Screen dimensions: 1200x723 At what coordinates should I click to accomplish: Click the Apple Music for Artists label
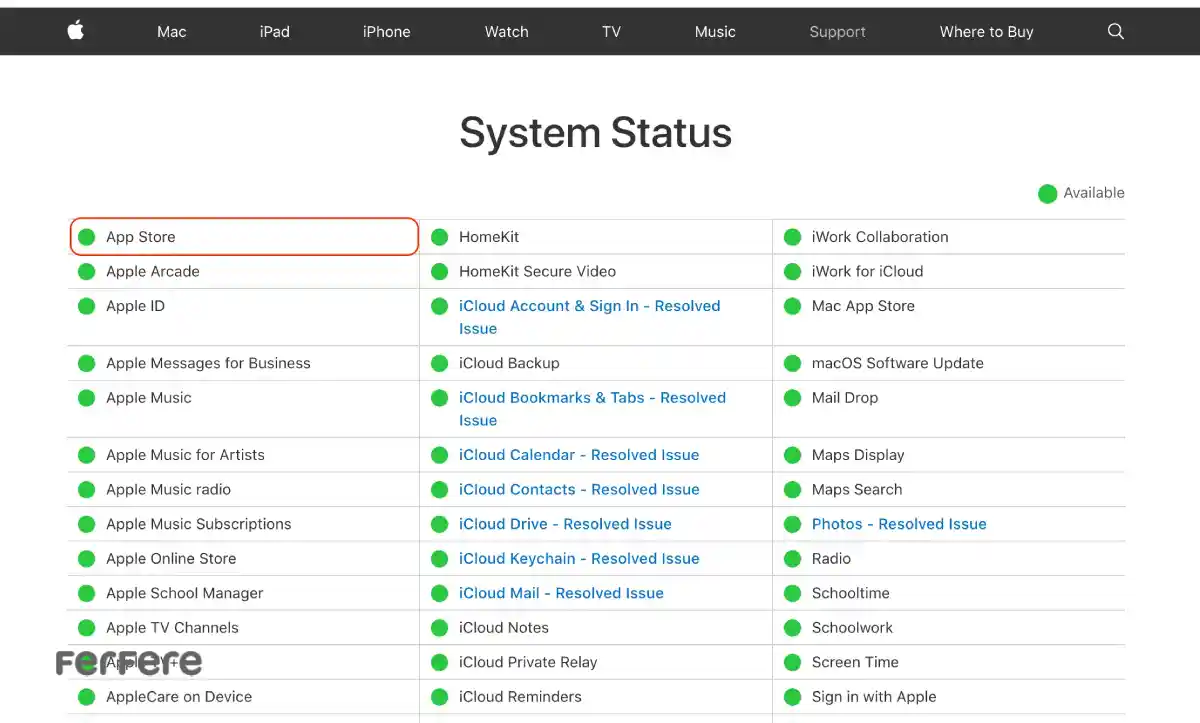(186, 455)
